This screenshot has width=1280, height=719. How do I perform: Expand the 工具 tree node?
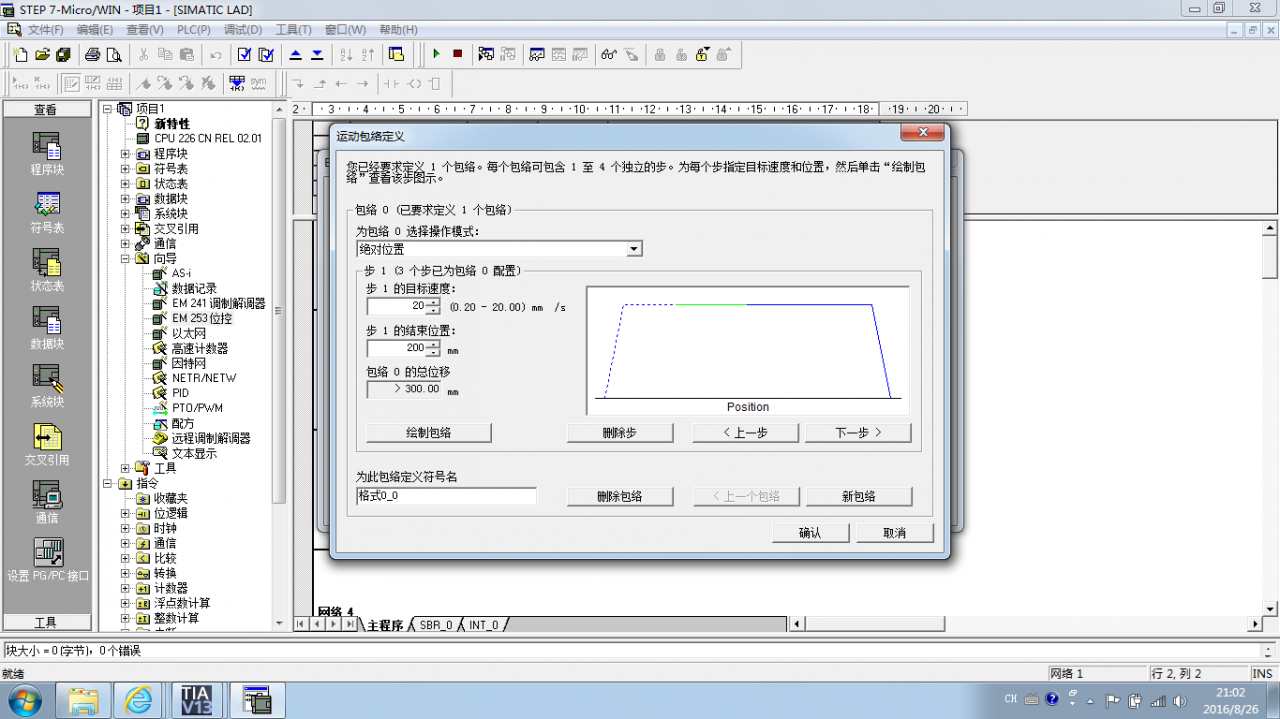coord(125,468)
